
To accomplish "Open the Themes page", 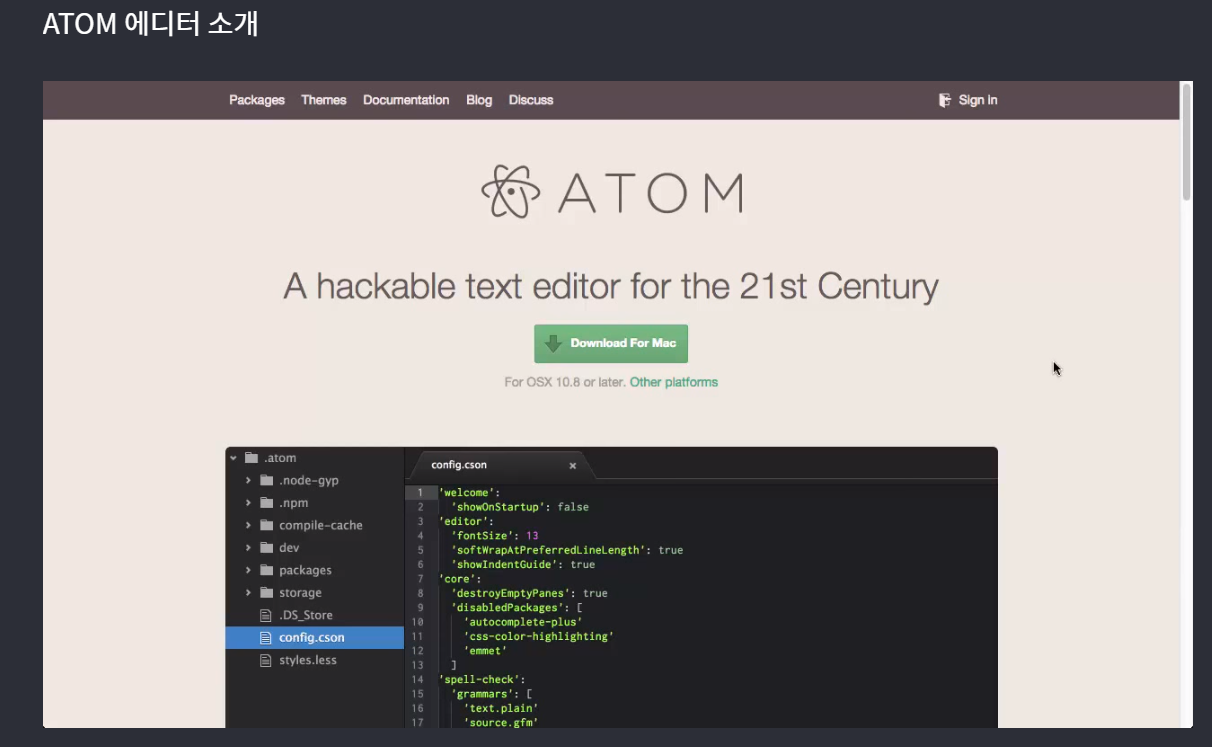I will point(324,100).
